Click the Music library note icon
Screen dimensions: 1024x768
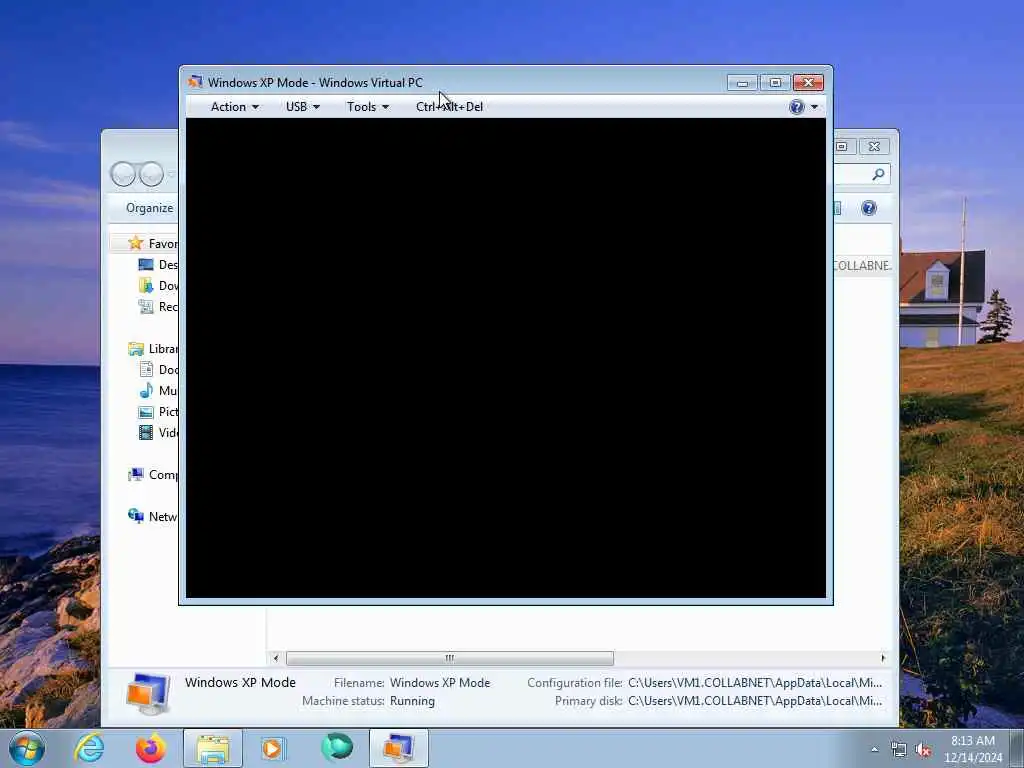[x=146, y=391]
